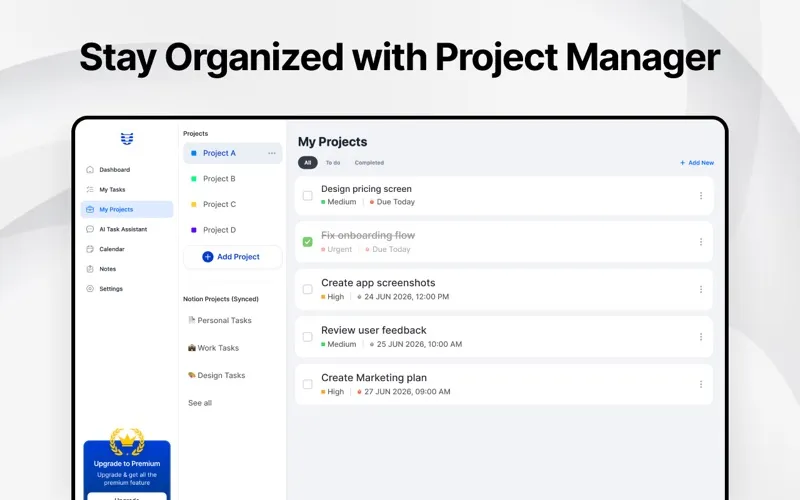This screenshot has height=500, width=800.
Task: Click the Create app screenshots task title
Action: pos(378,283)
